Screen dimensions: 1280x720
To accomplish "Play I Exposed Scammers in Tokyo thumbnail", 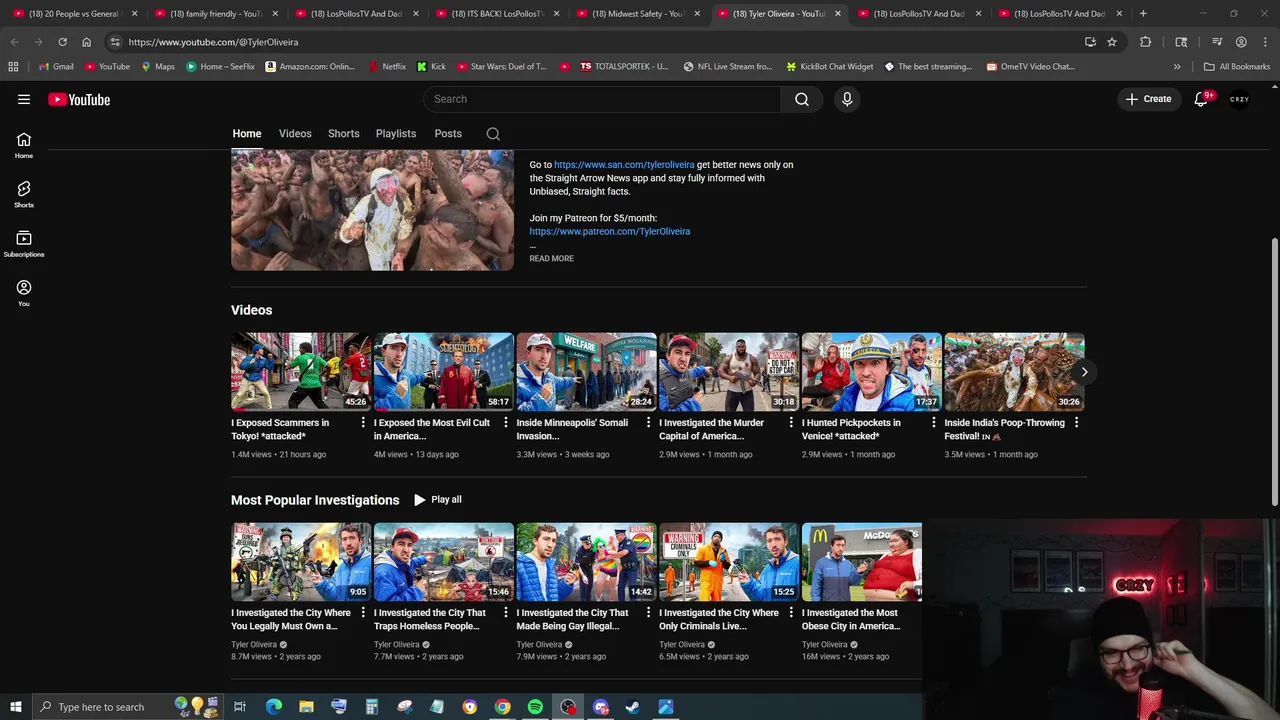I will pos(301,372).
